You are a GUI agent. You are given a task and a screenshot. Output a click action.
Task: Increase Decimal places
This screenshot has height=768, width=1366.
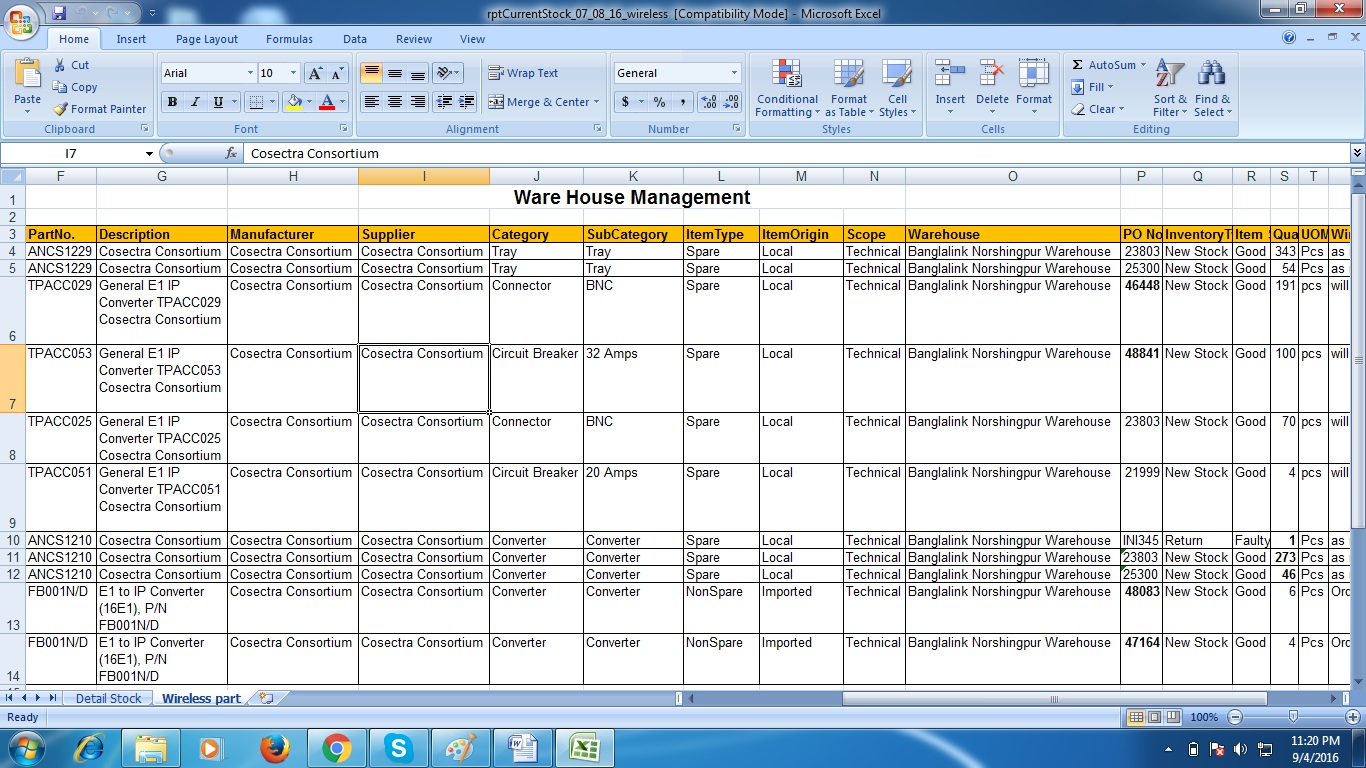(x=709, y=102)
